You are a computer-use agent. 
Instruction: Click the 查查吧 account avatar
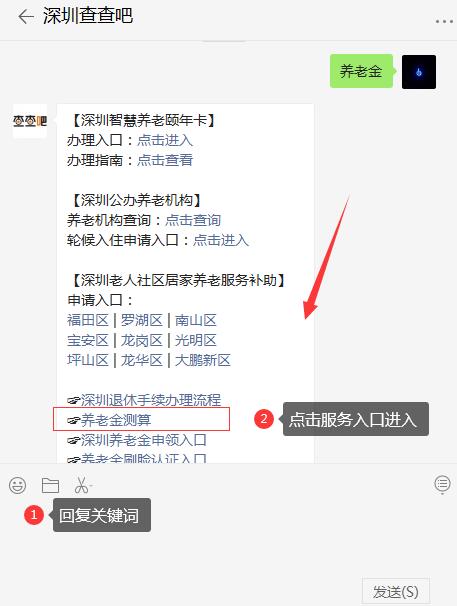(30, 121)
